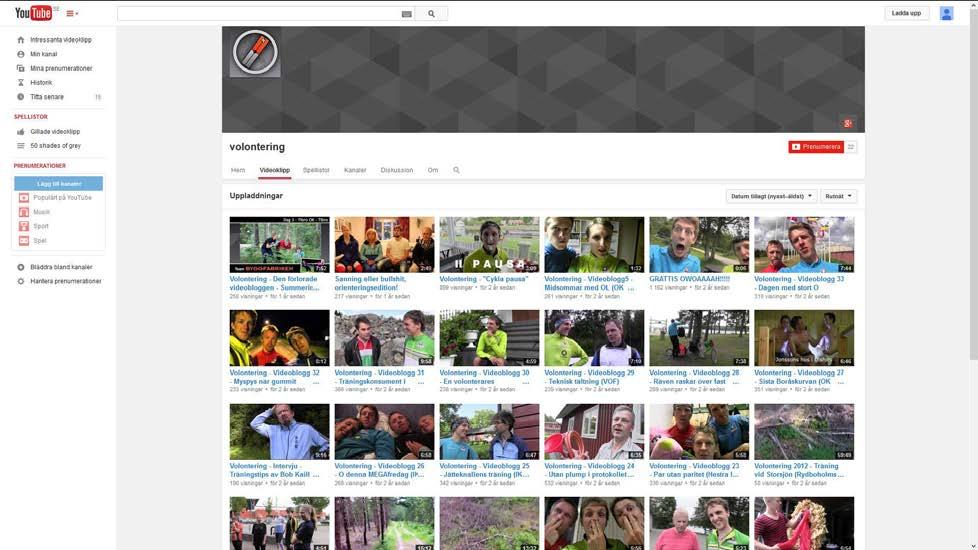Click the subscriber count box beside Prenumerera
Image resolution: width=978 pixels, height=550 pixels.
[x=851, y=147]
